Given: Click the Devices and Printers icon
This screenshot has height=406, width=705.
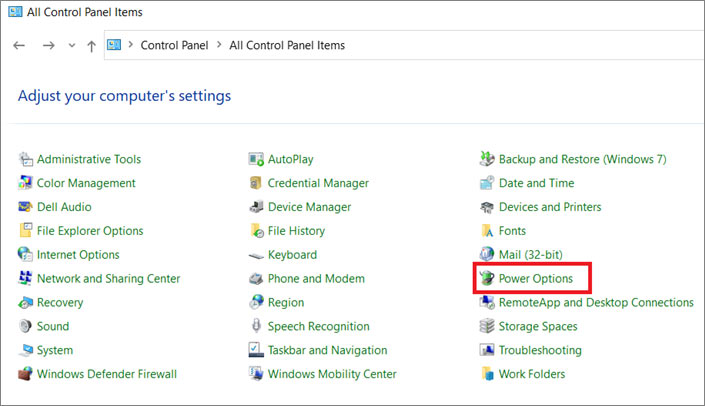Looking at the screenshot, I should [487, 207].
